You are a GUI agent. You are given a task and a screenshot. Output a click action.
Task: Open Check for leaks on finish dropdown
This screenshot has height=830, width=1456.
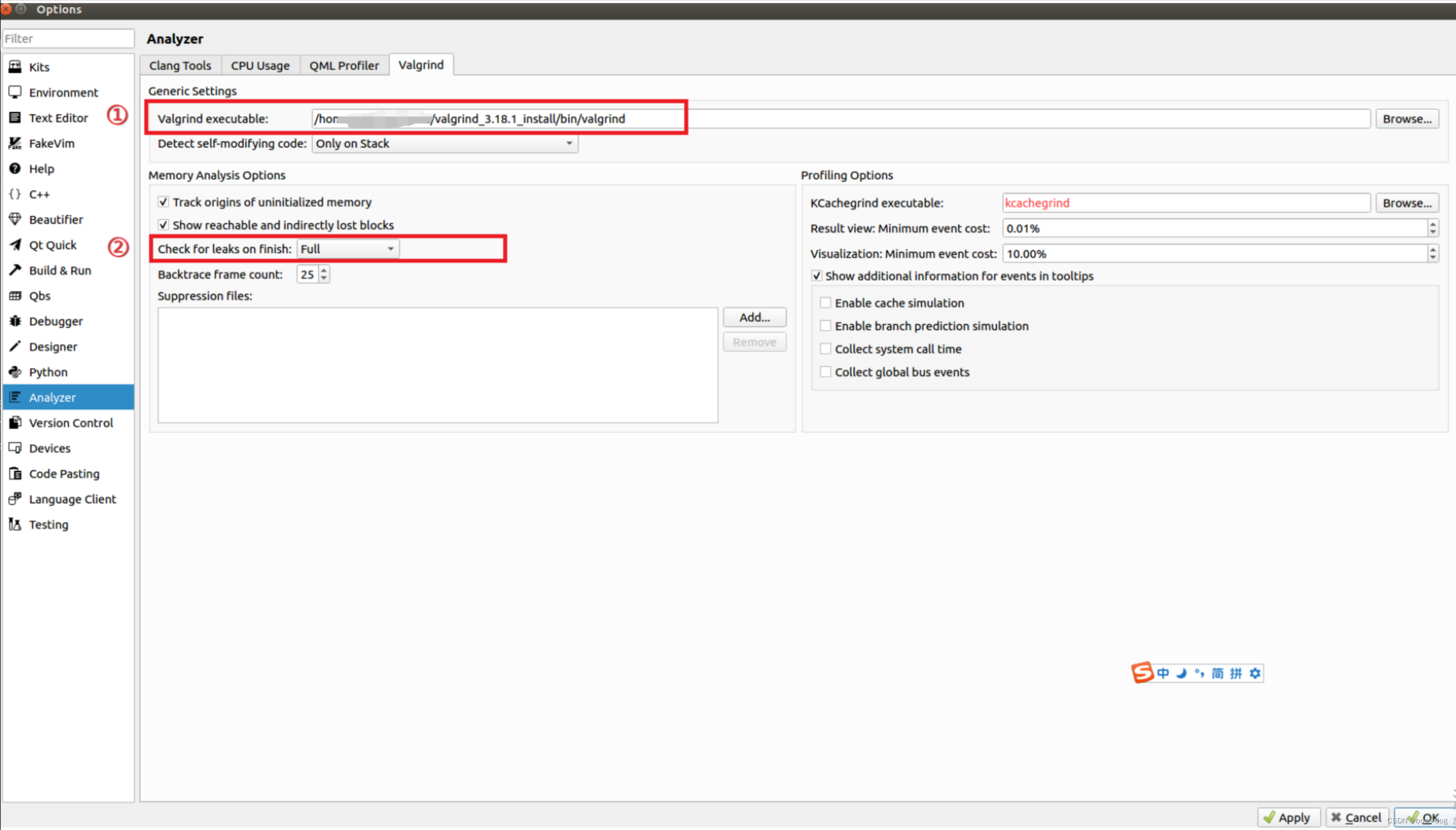[348, 249]
